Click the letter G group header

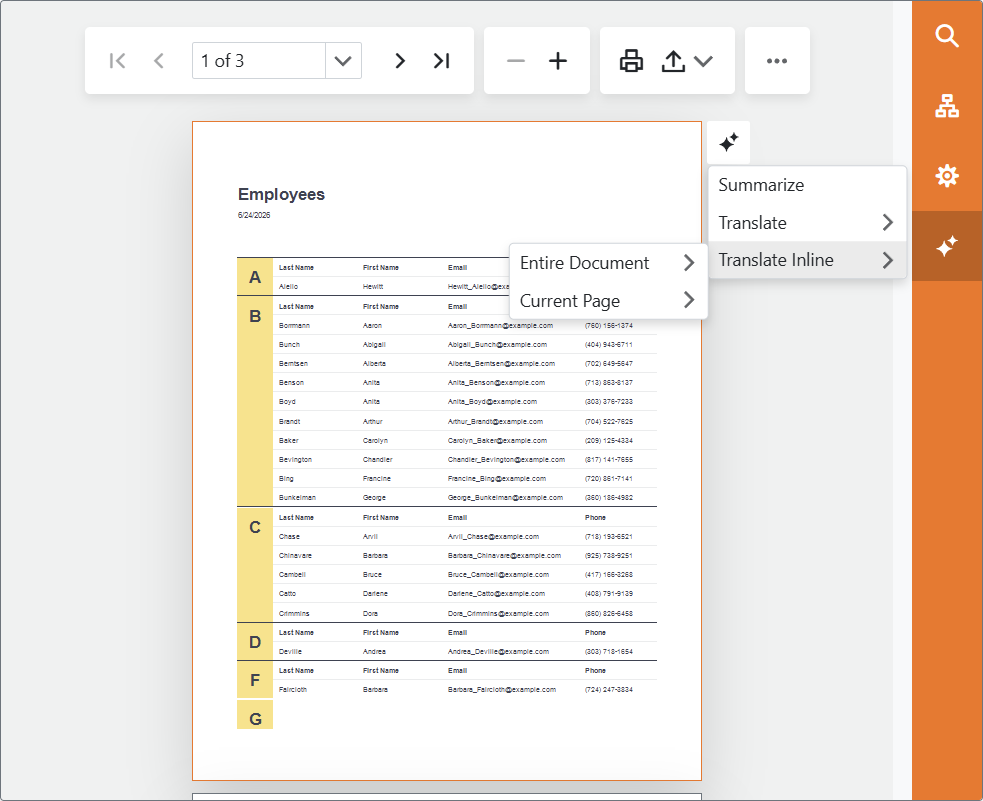(x=255, y=718)
